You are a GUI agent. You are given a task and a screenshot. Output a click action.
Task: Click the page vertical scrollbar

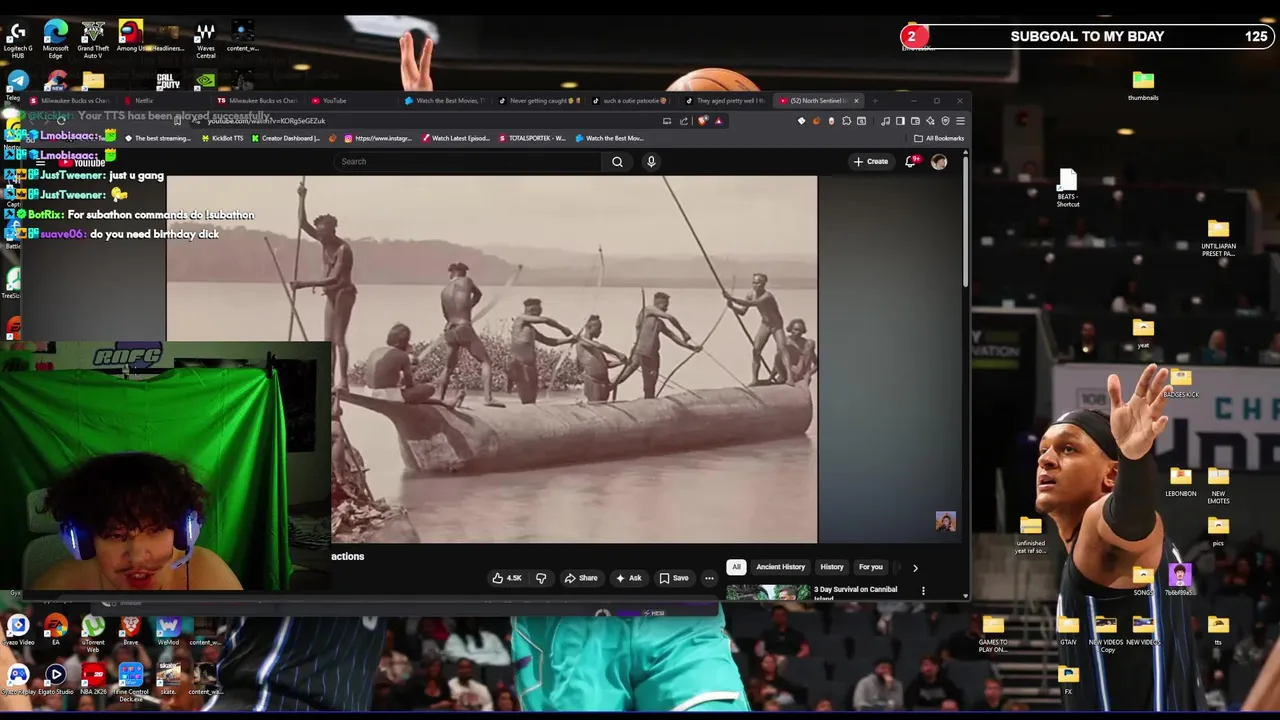click(965, 220)
